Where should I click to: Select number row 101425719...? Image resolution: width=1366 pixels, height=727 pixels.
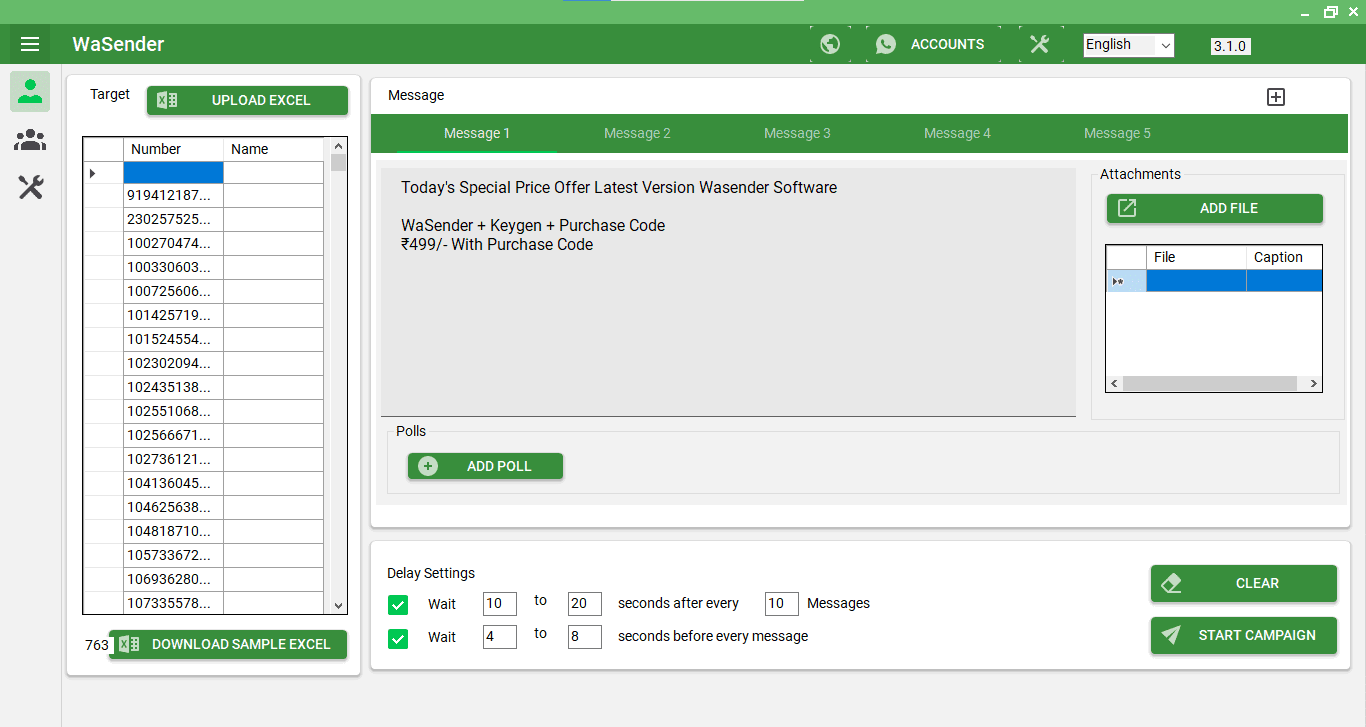(x=173, y=315)
